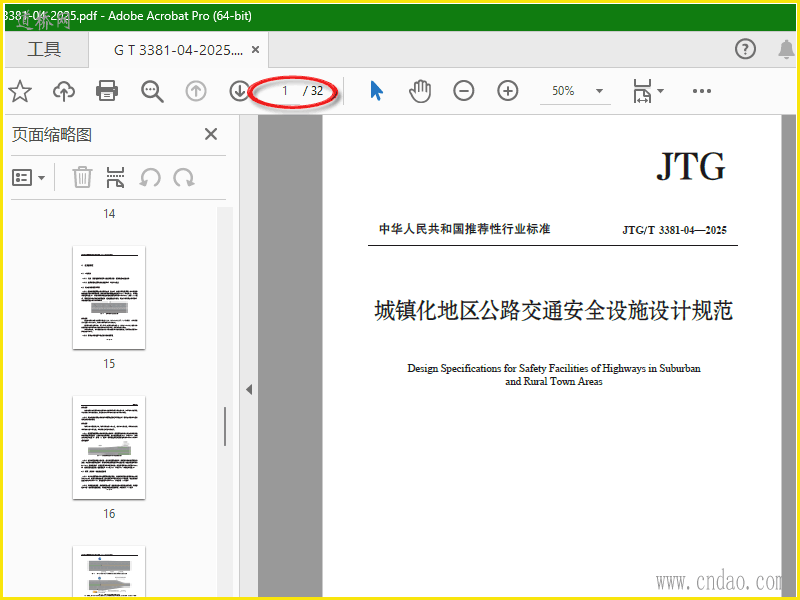
Task: Close the 页面缩略图 panel
Action: pos(211,134)
